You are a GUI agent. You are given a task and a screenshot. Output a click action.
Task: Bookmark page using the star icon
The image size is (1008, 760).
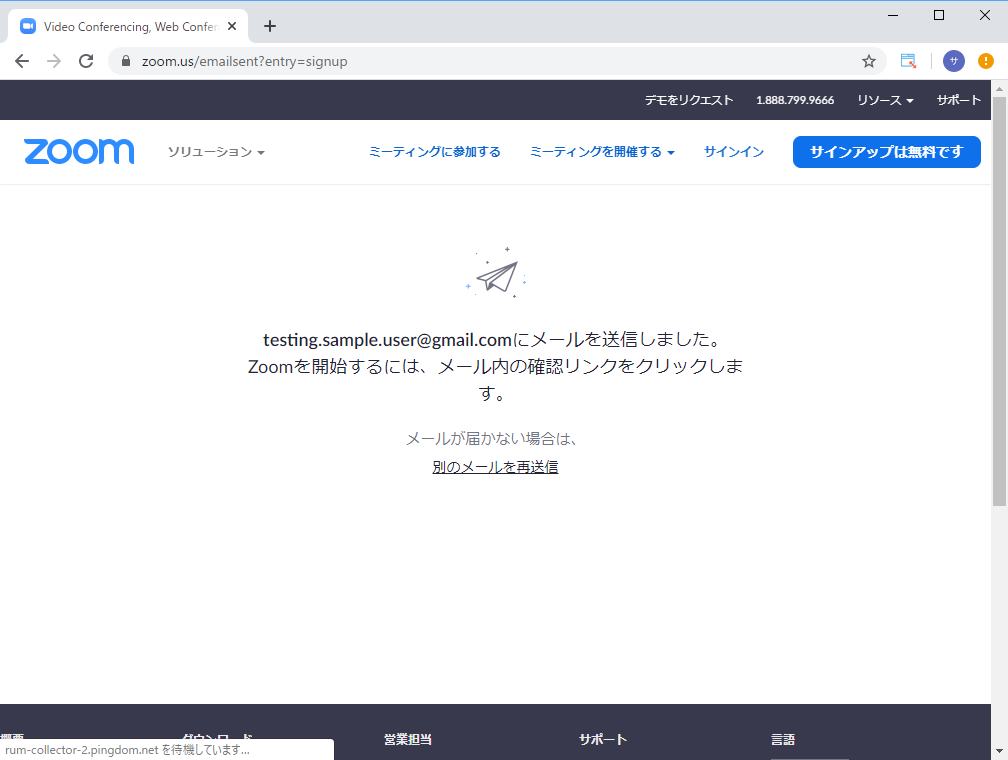pos(869,61)
